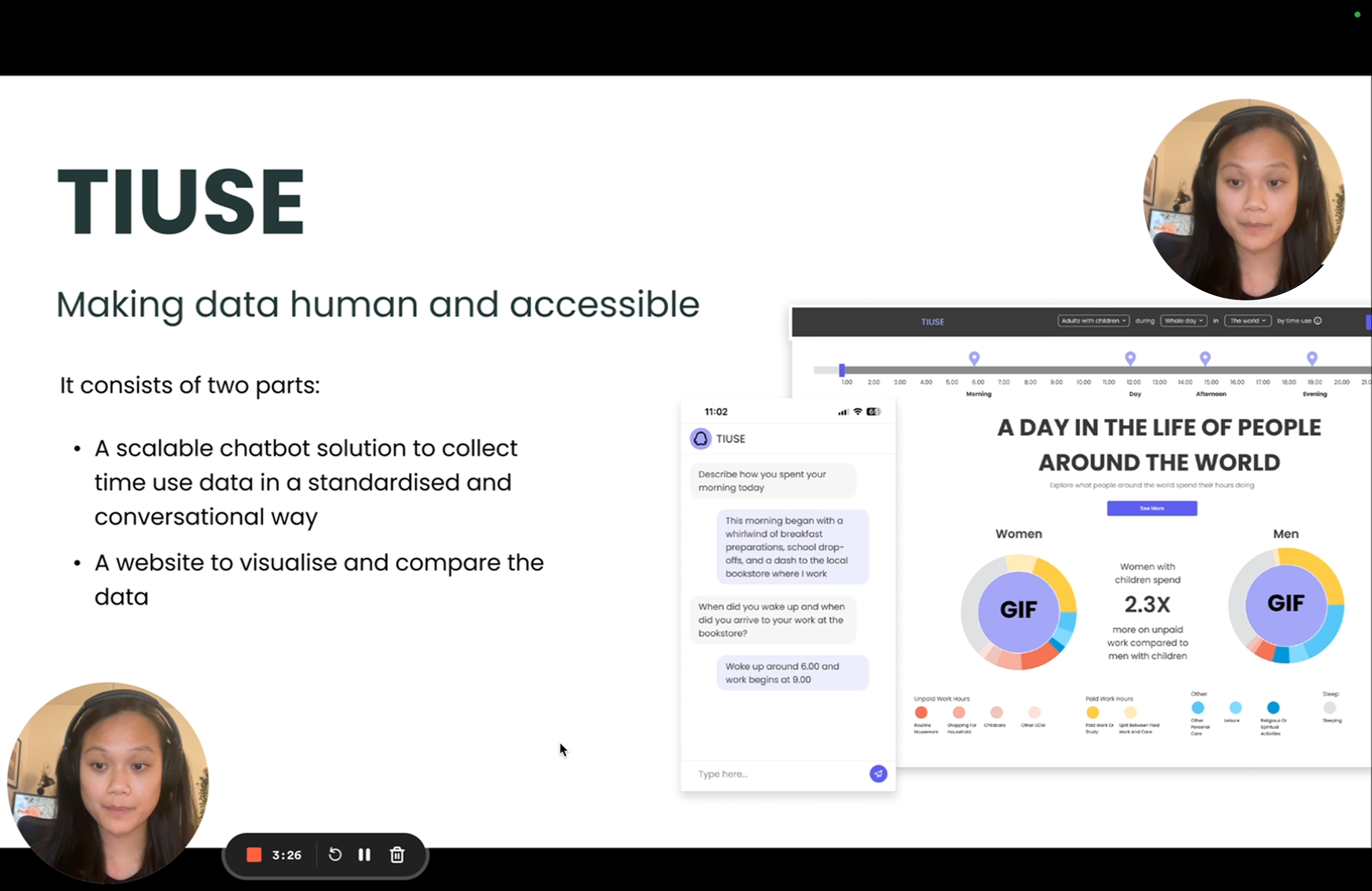Delete recording using the trash icon
Image resolution: width=1372 pixels, height=891 pixels.
(x=397, y=855)
